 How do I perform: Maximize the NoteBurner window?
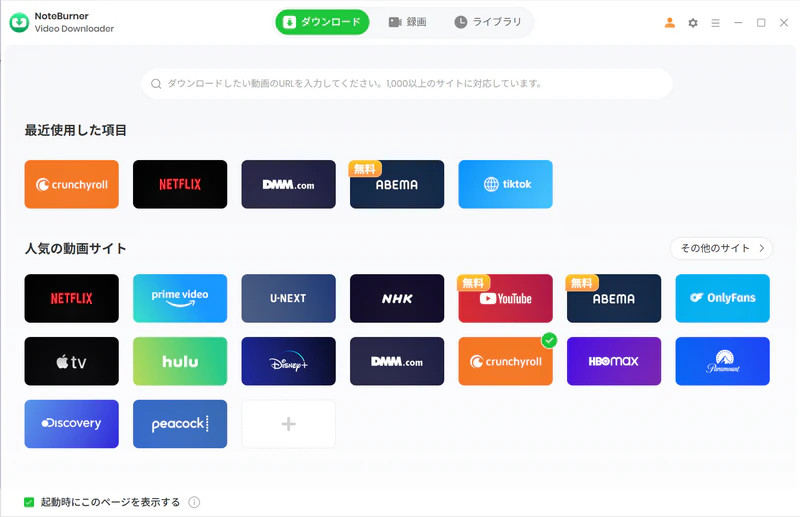(x=761, y=22)
